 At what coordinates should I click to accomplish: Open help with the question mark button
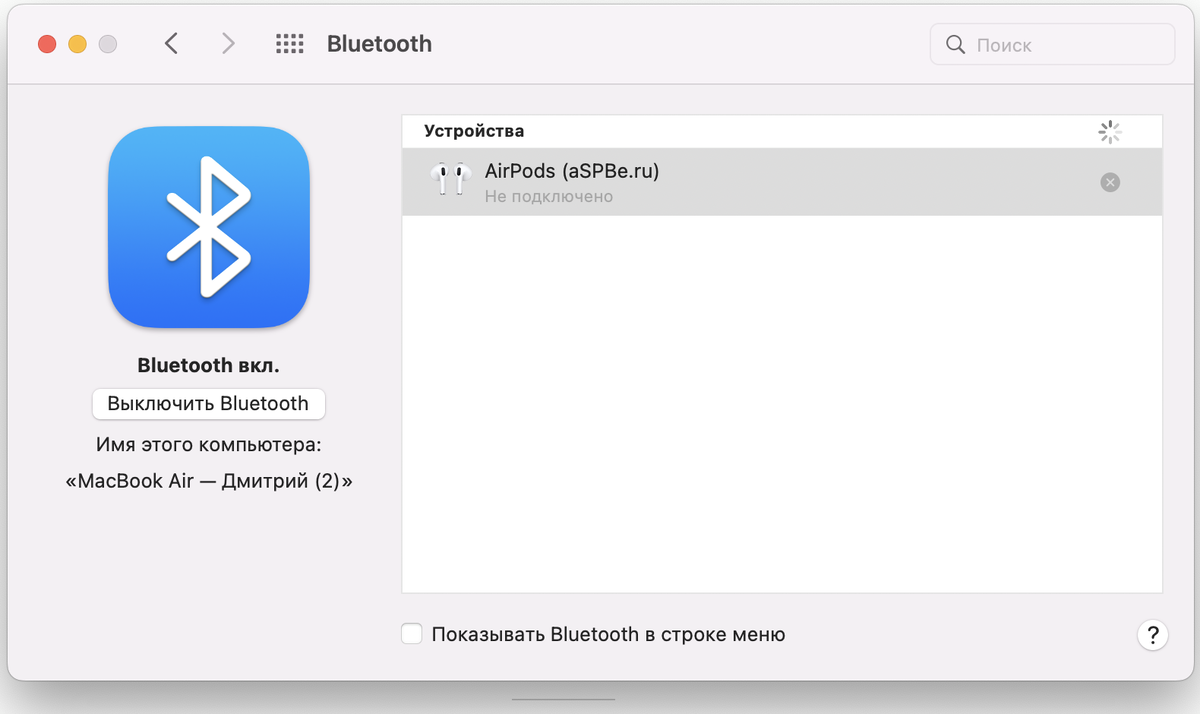coord(1152,634)
